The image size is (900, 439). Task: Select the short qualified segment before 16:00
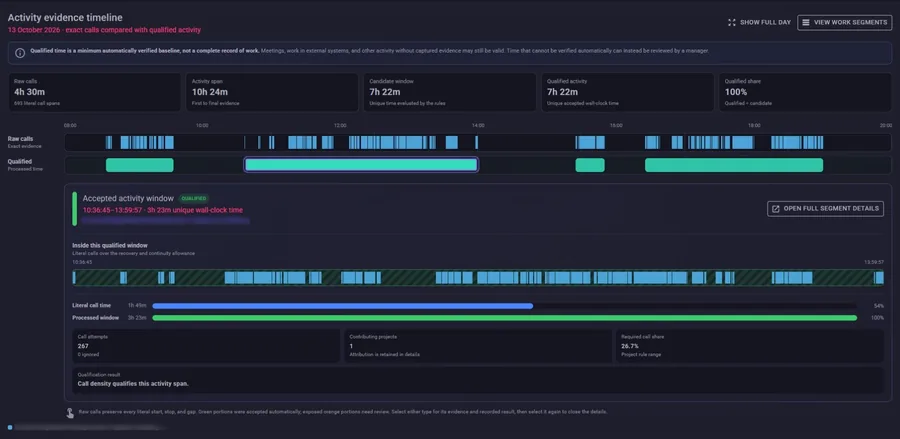pos(590,165)
